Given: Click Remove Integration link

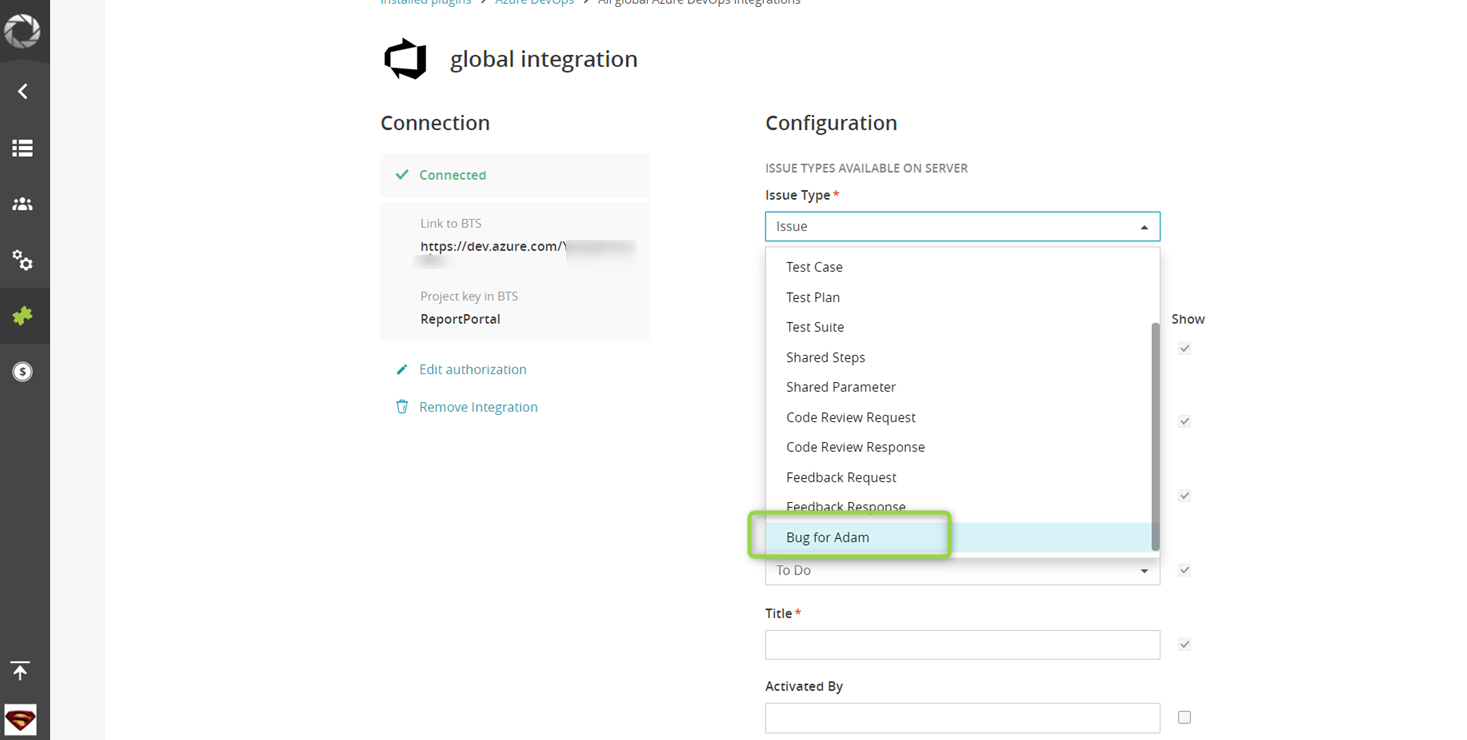Looking at the screenshot, I should point(477,406).
